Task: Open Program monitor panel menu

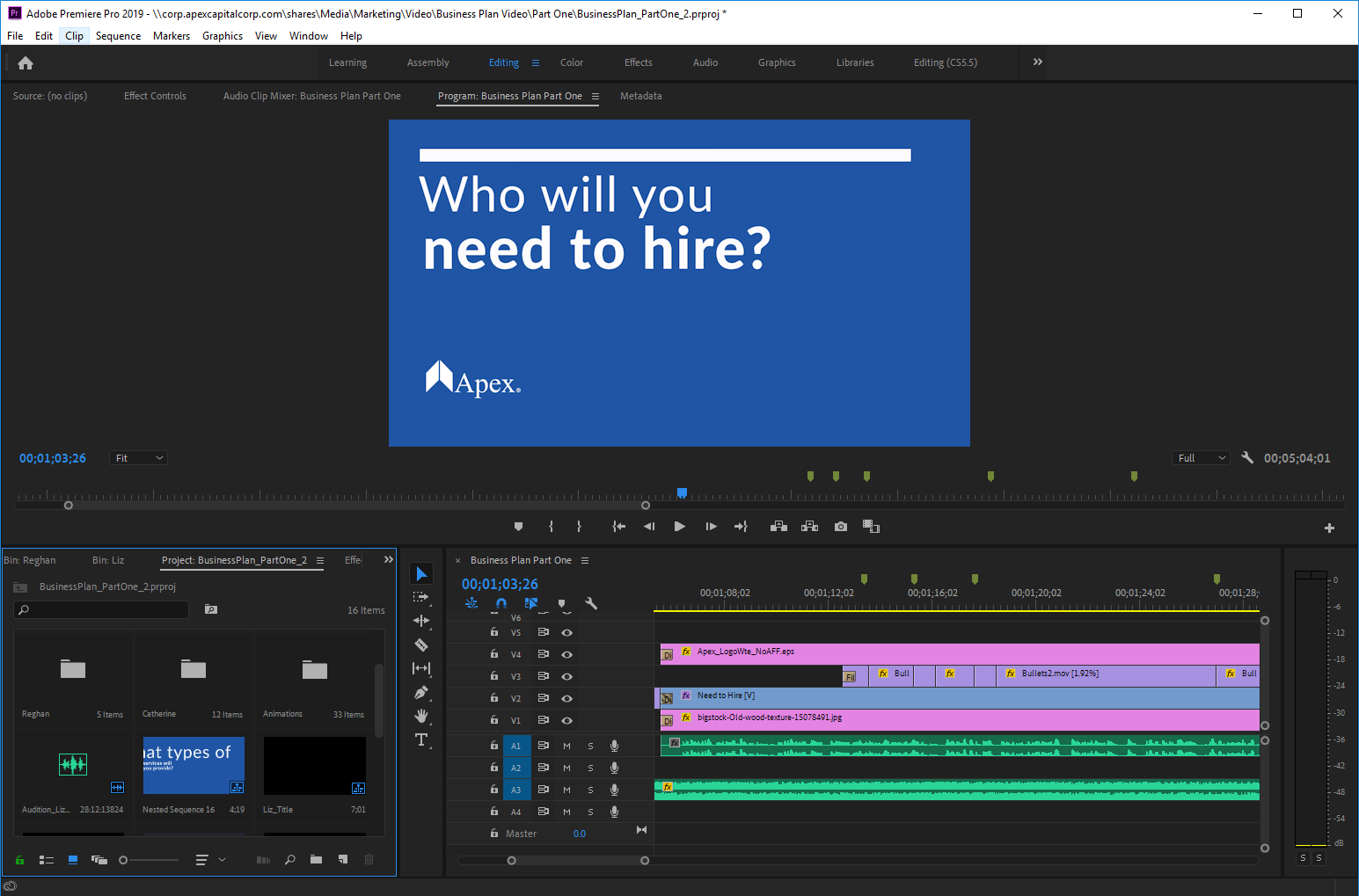Action: pos(595,96)
